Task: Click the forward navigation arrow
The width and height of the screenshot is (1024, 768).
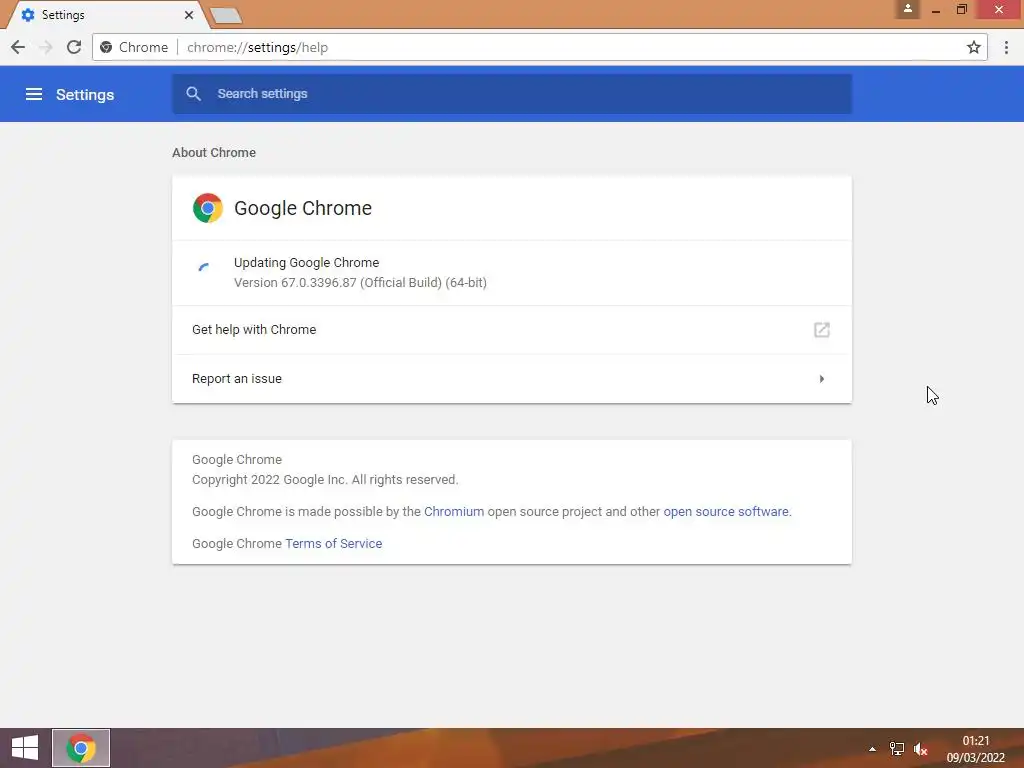Action: point(46,47)
